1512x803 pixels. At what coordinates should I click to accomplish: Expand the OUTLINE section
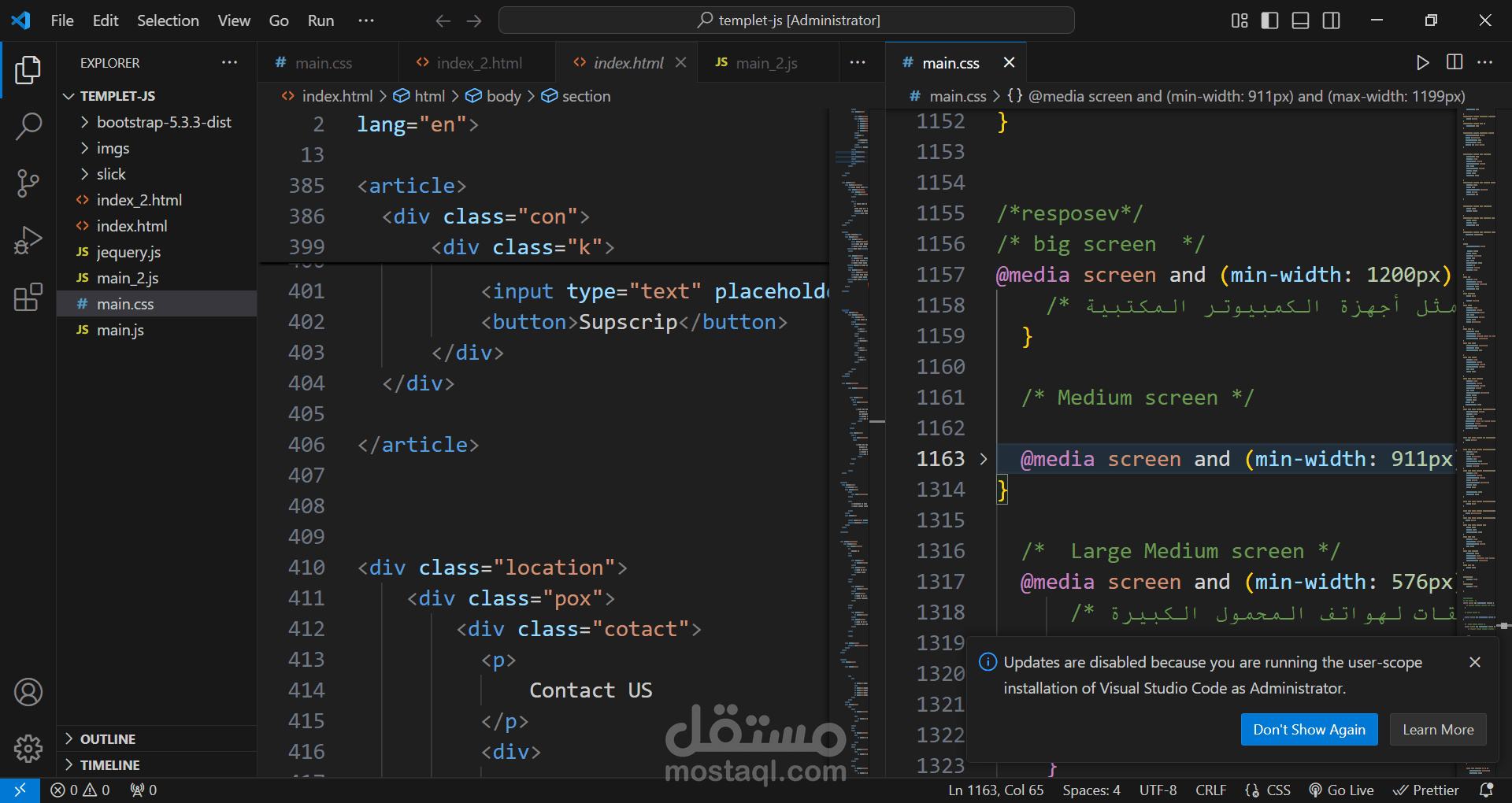(x=157, y=738)
